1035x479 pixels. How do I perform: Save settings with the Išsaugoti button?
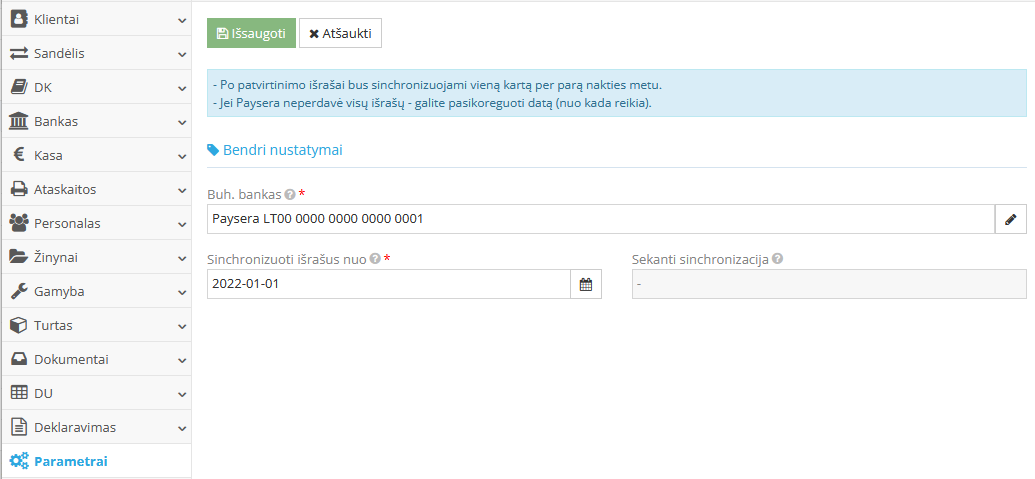coord(251,33)
